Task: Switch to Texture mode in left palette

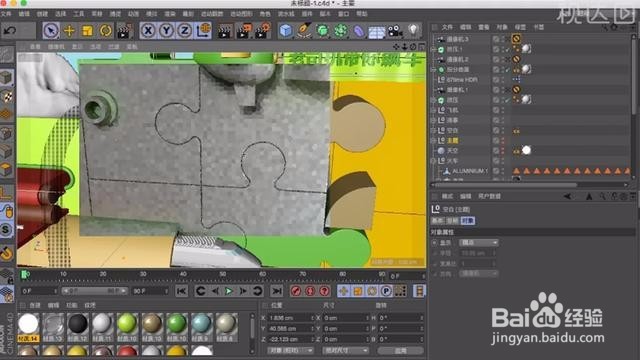Action: 7,96
